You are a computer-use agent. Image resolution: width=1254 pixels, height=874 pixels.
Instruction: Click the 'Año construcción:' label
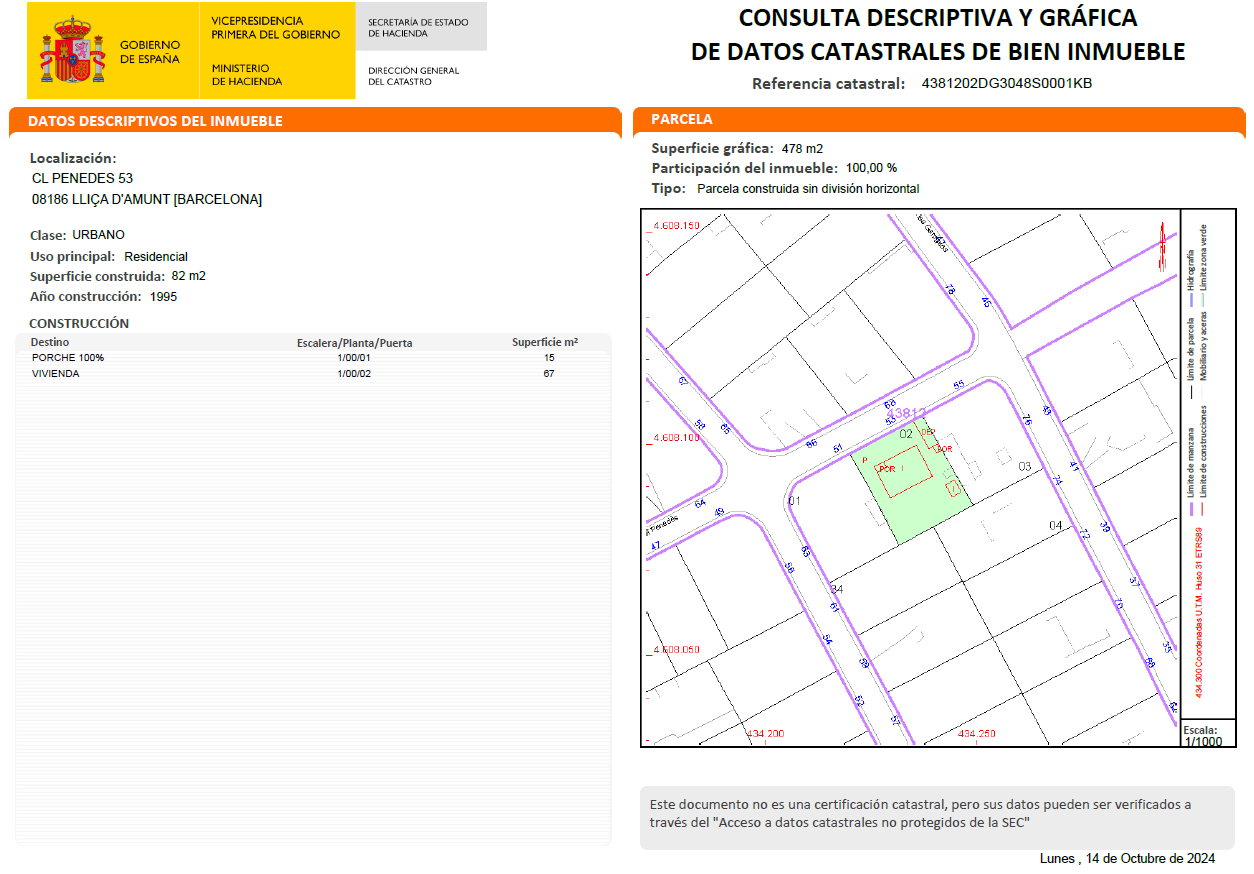coord(86,297)
